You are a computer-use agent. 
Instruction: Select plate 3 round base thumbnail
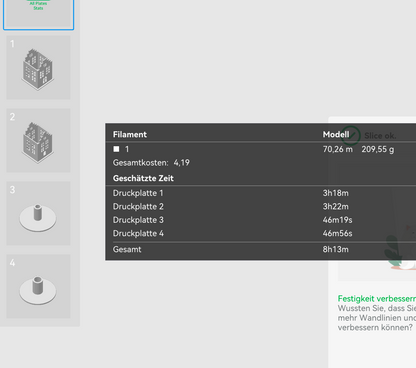click(38, 213)
